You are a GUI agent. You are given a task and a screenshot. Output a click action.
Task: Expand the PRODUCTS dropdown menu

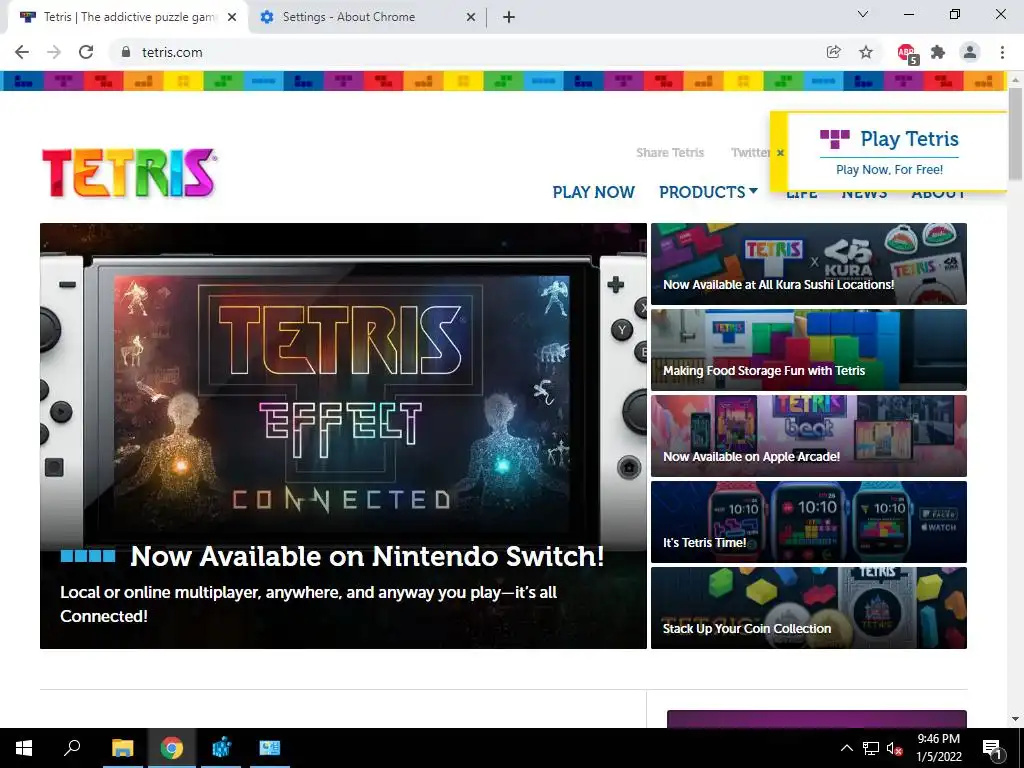click(x=708, y=192)
